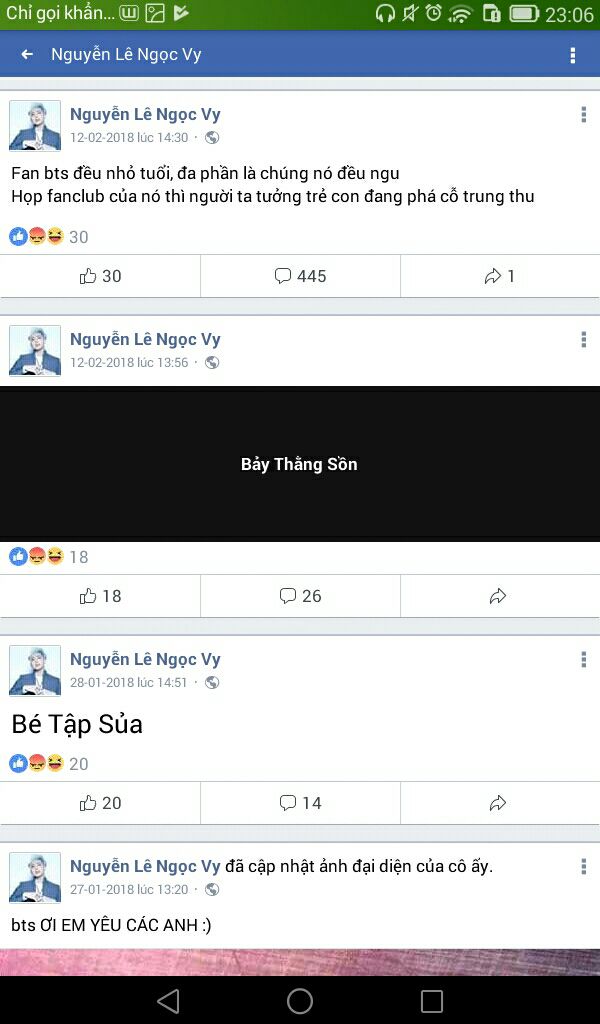Tap the Android home button
This screenshot has height=1024, width=600.
[300, 1000]
